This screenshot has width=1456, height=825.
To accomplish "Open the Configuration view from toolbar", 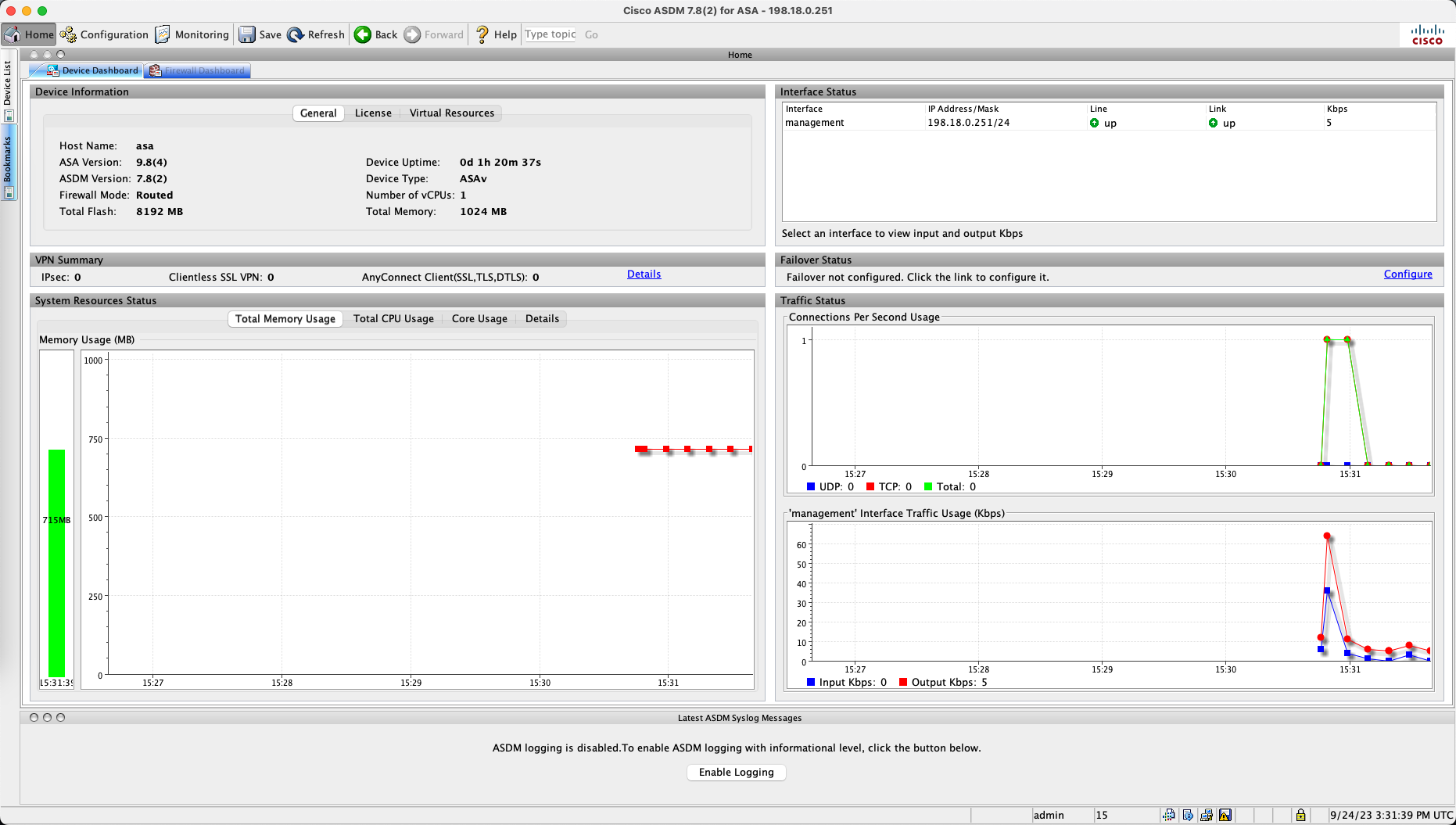I will [105, 34].
